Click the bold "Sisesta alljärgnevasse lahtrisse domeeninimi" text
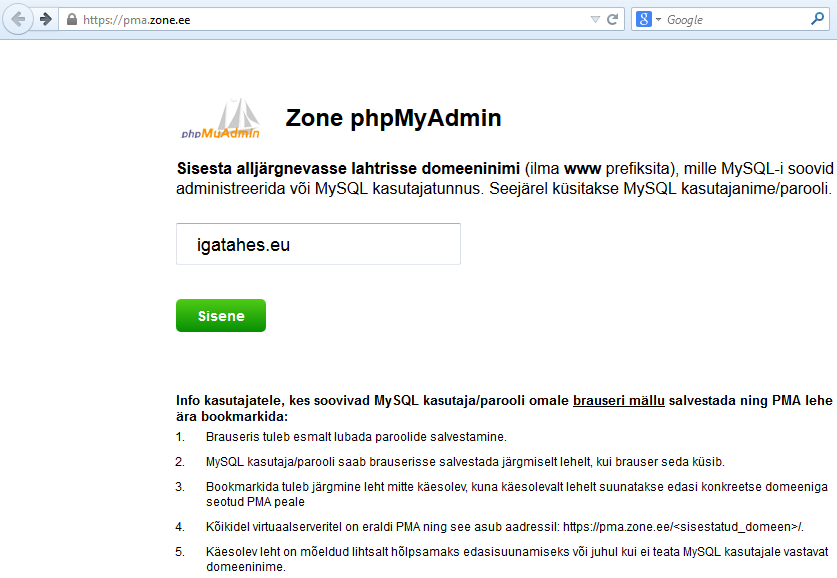837x578 pixels. click(348, 167)
